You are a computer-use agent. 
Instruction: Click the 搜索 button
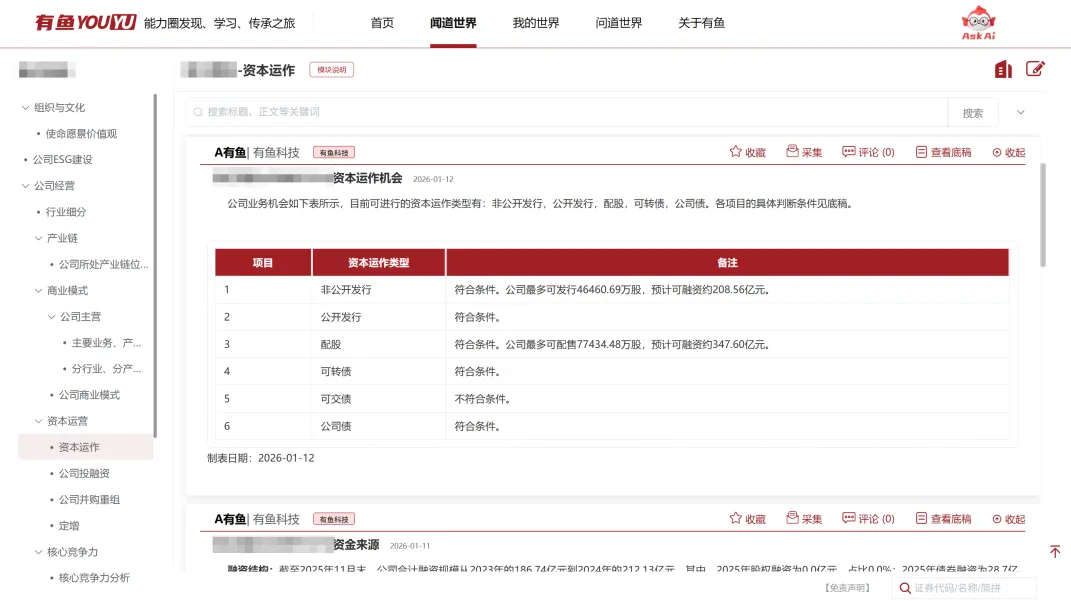(x=973, y=113)
